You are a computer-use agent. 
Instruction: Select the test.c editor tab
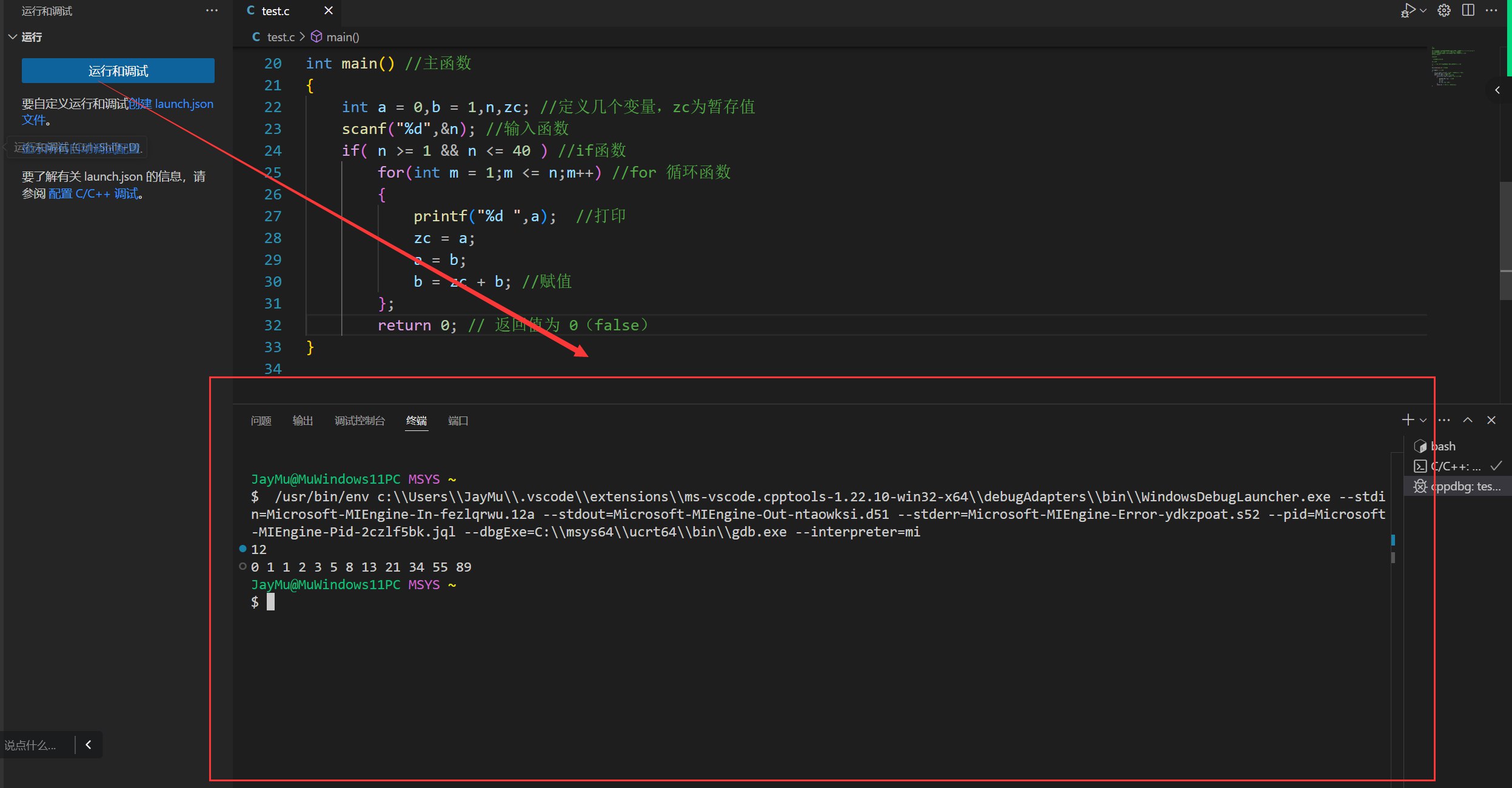coord(276,11)
